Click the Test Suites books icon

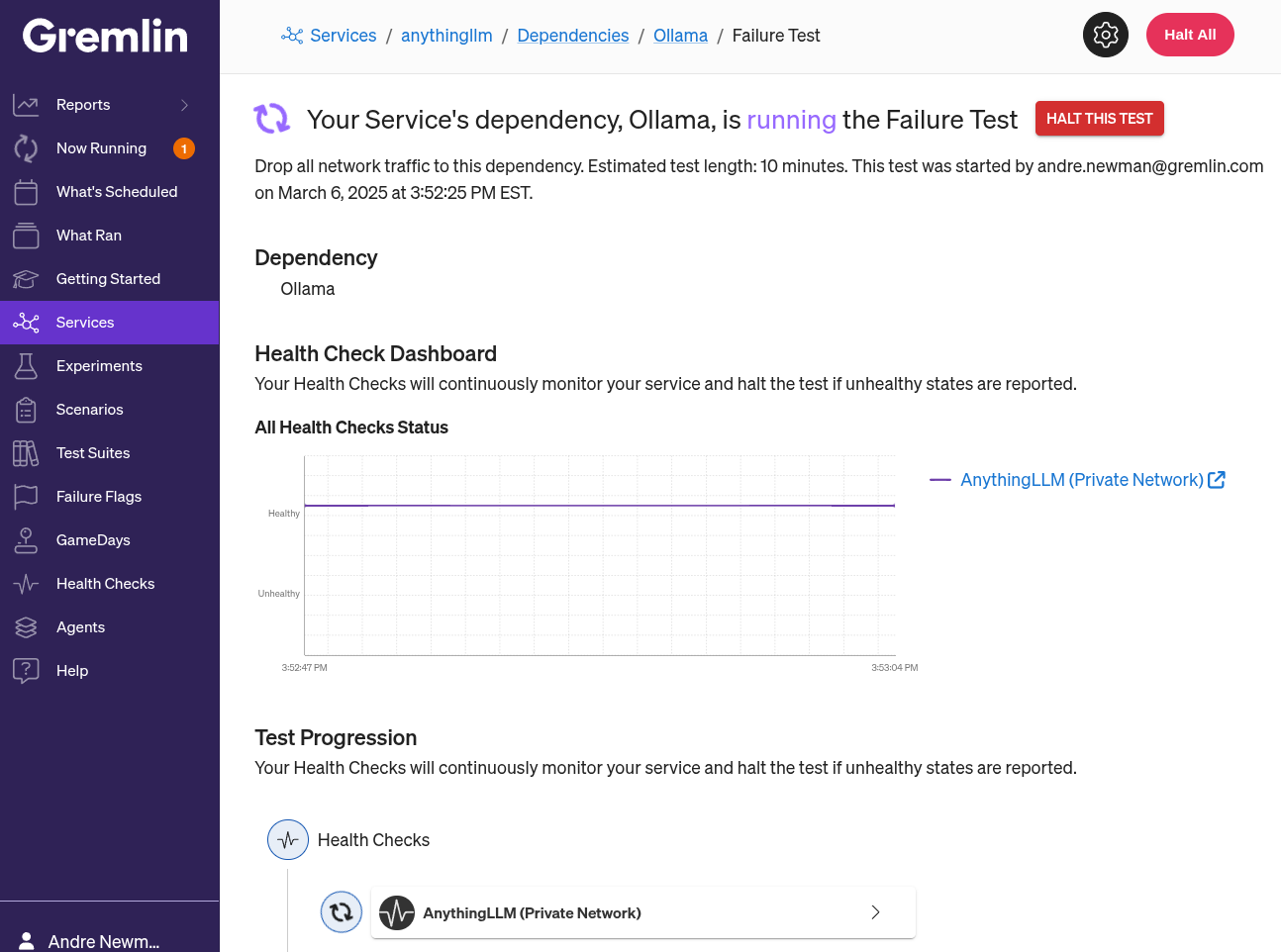(26, 453)
